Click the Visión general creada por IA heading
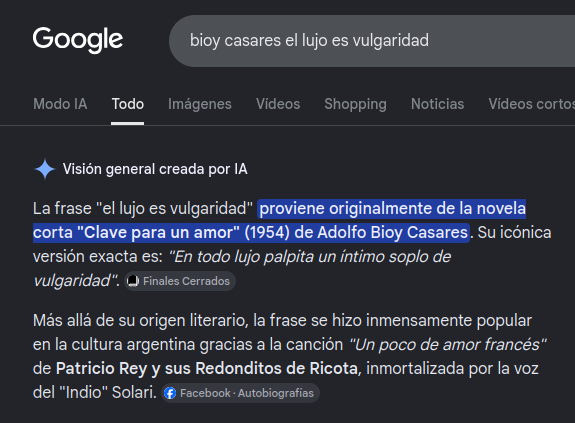 tap(155, 169)
